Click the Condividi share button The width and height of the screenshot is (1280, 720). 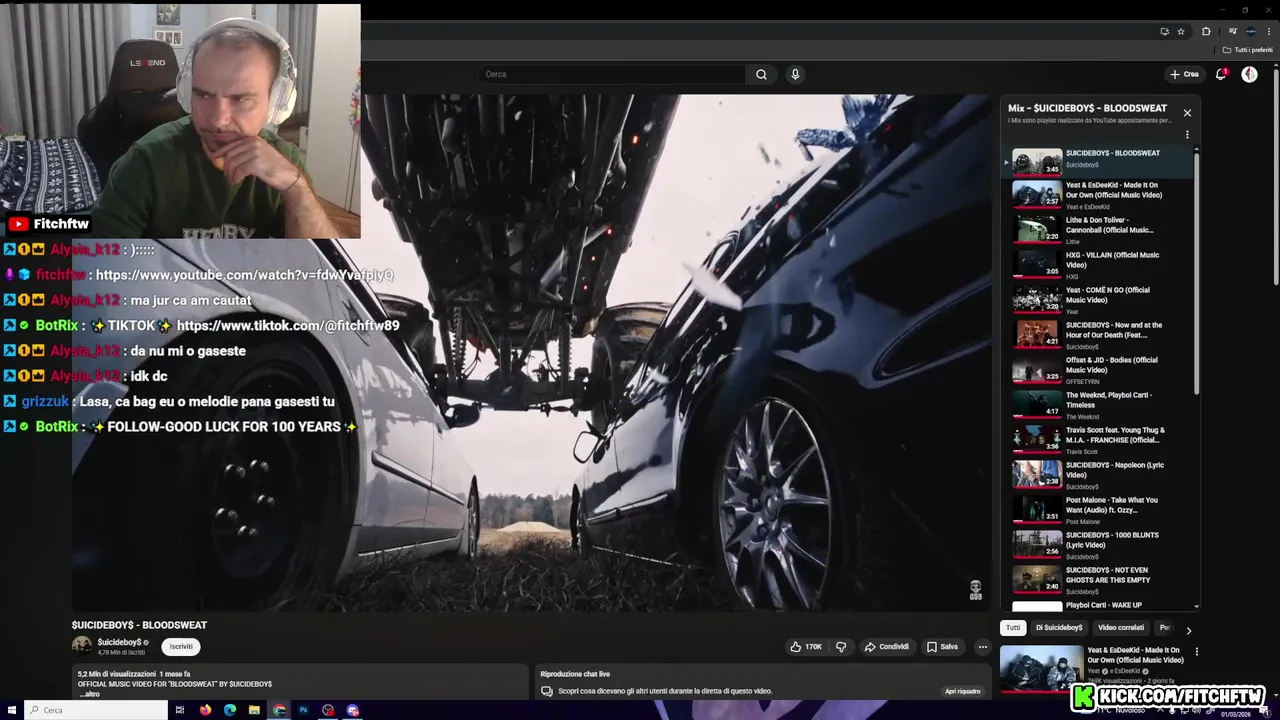click(887, 647)
